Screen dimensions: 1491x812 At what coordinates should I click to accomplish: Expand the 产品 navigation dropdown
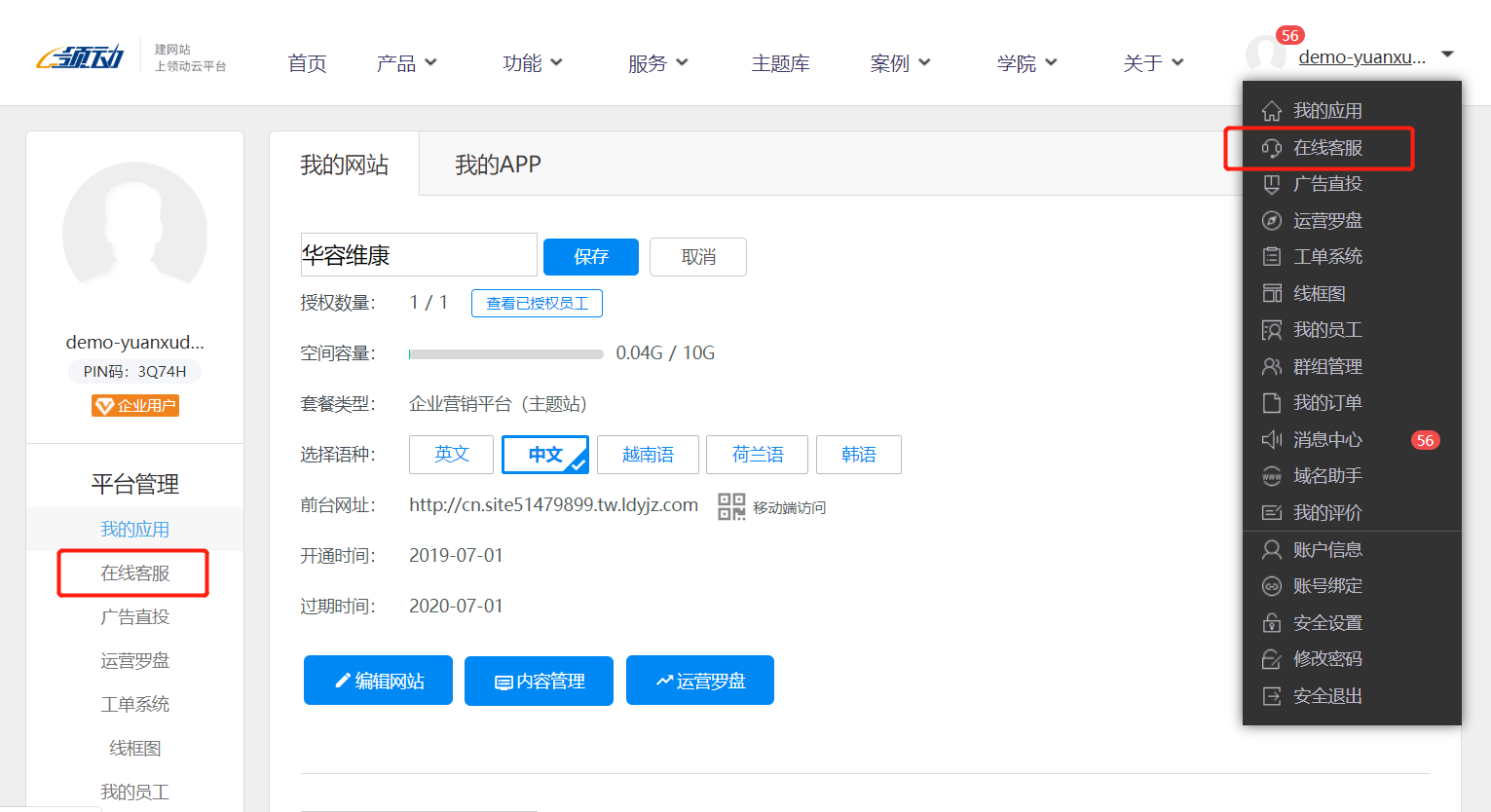click(406, 63)
